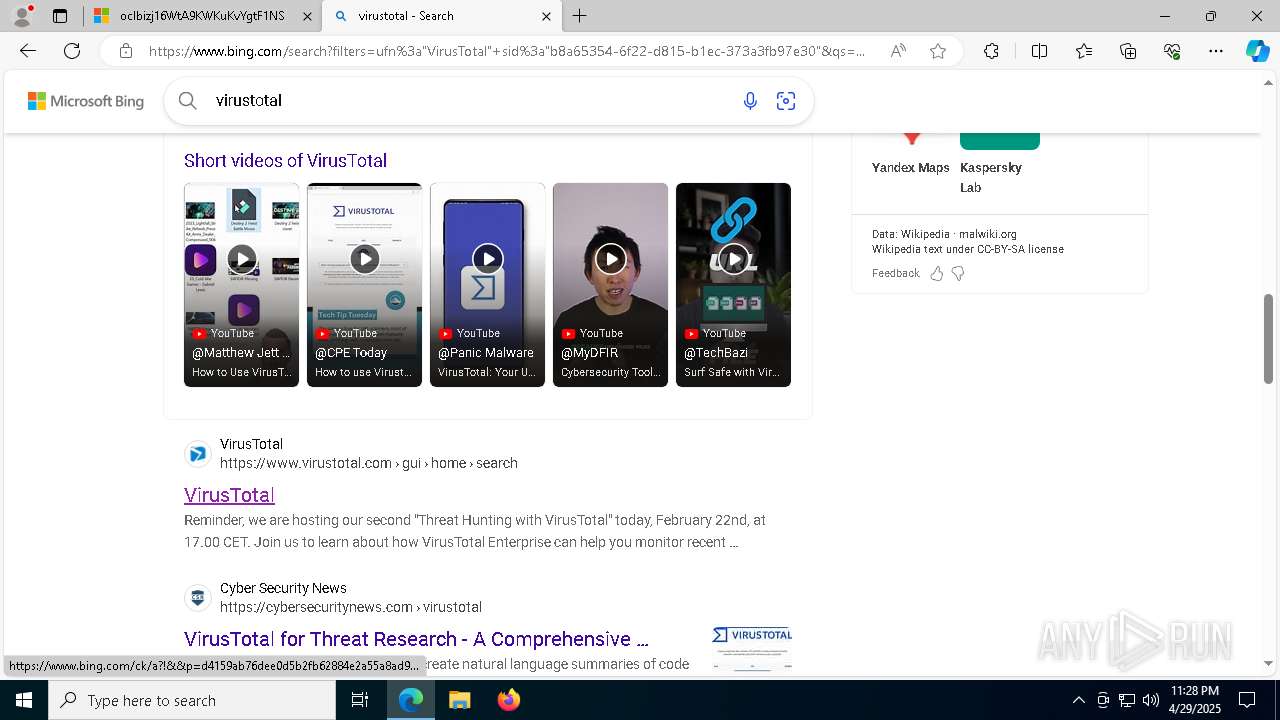The image size is (1280, 720).
Task: Refresh the current page
Action: pyautogui.click(x=72, y=51)
